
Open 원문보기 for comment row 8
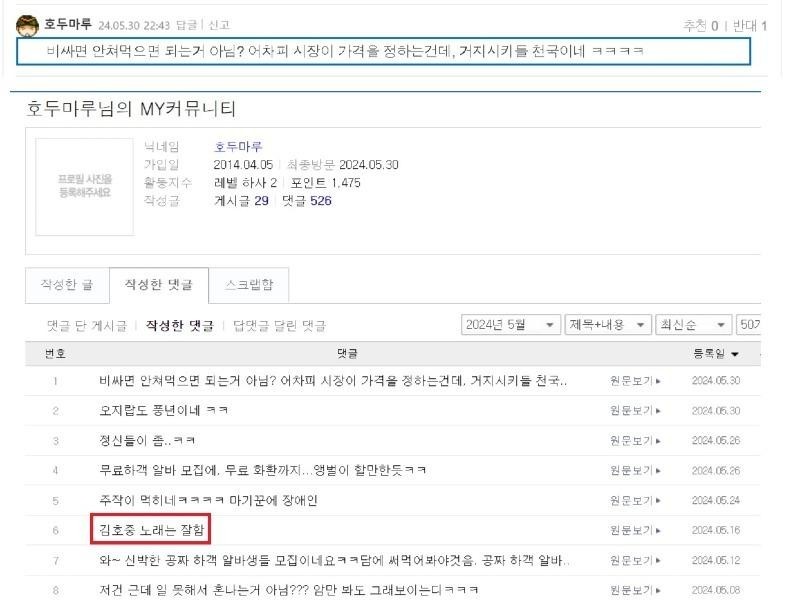[x=635, y=590]
